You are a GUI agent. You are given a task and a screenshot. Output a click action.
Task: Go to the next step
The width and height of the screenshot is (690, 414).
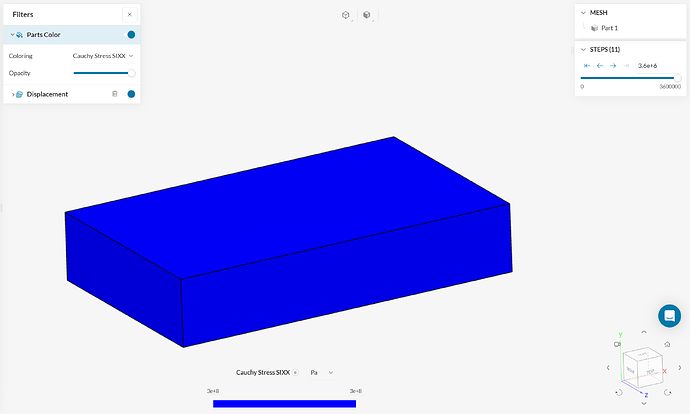click(613, 66)
